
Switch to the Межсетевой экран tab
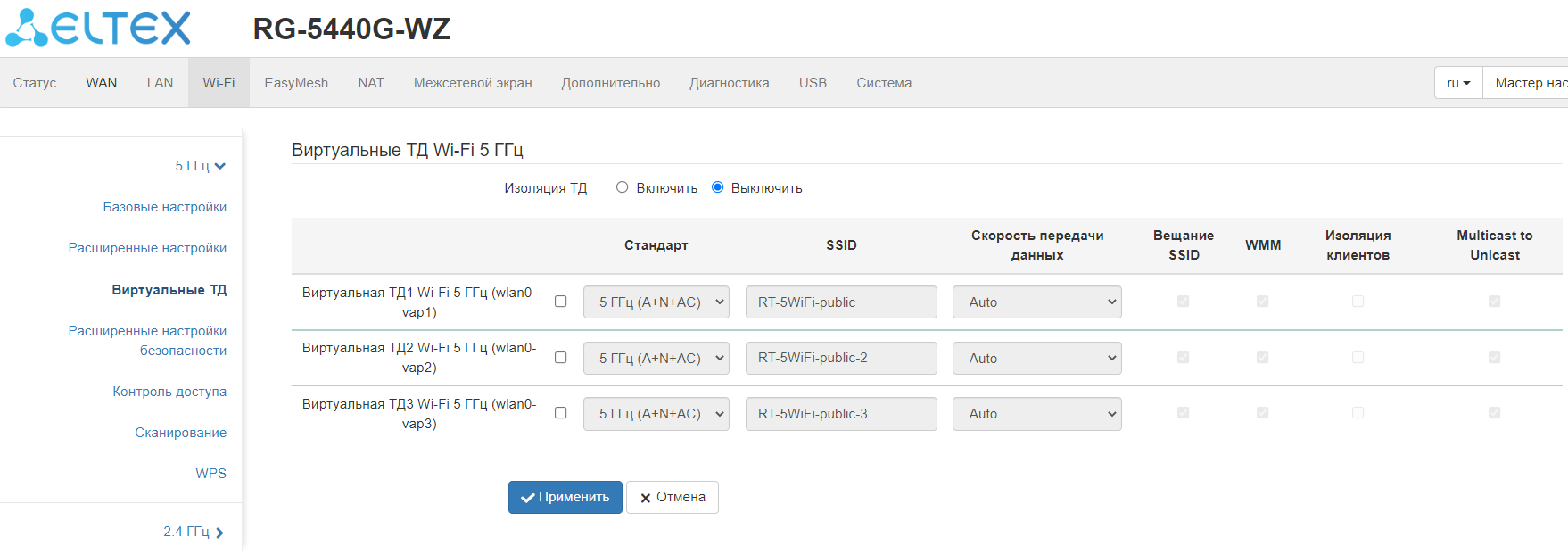pyautogui.click(x=473, y=83)
